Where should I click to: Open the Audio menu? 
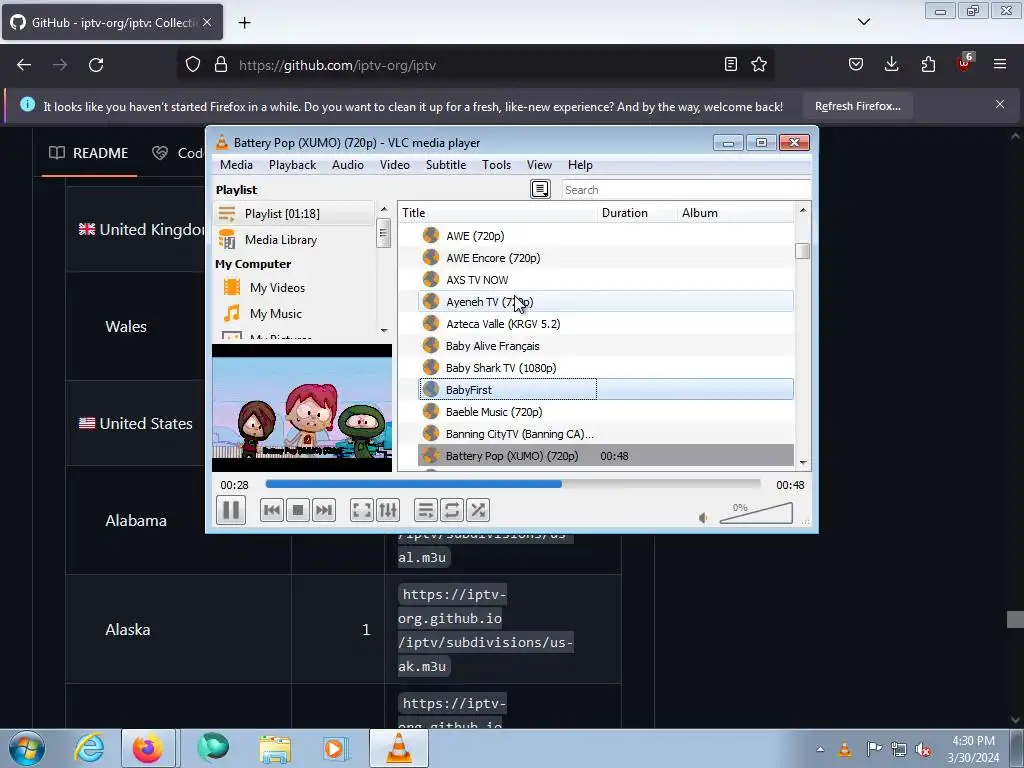[x=347, y=165]
